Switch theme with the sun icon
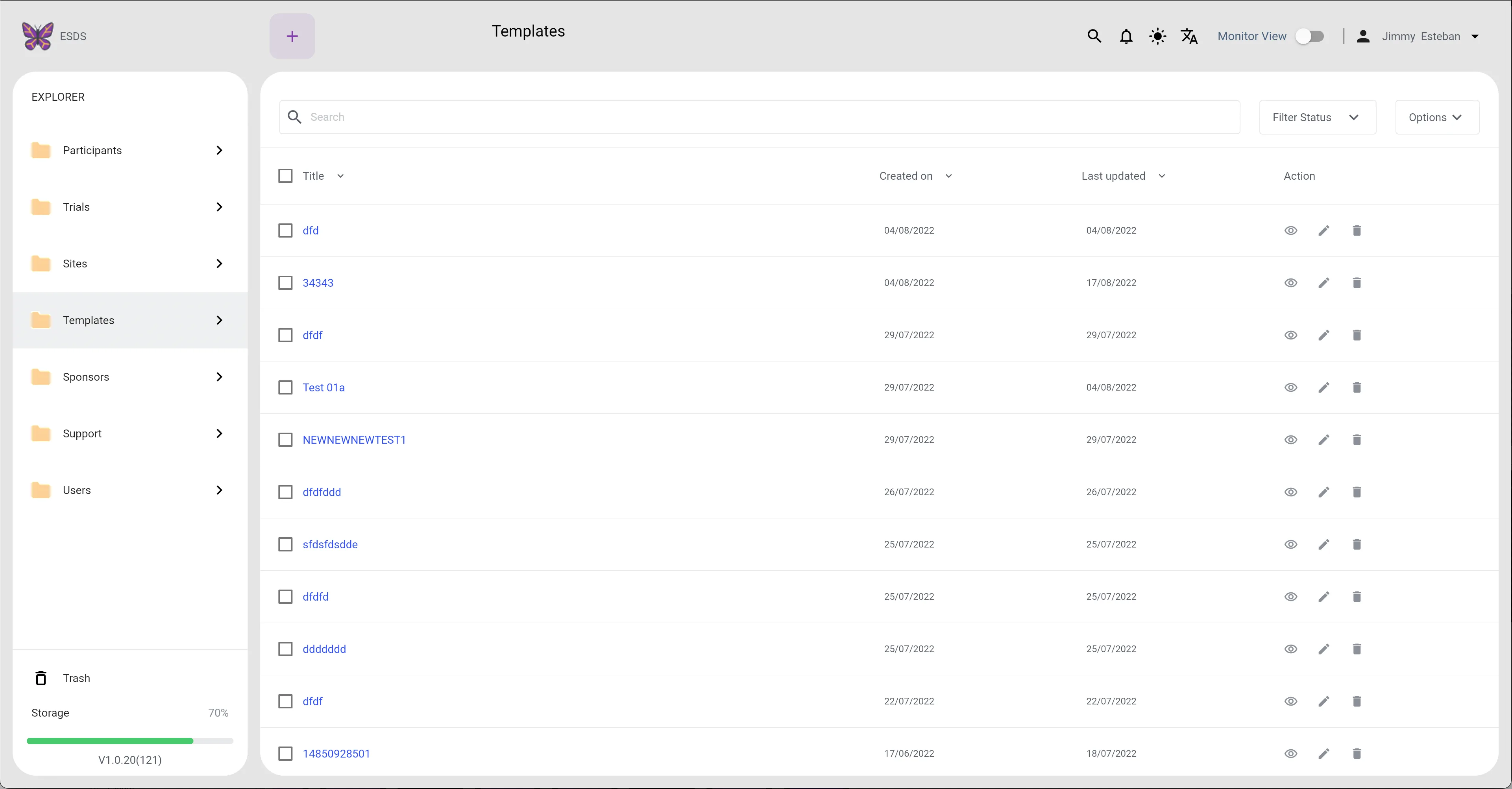The width and height of the screenshot is (1512, 789). (1157, 36)
